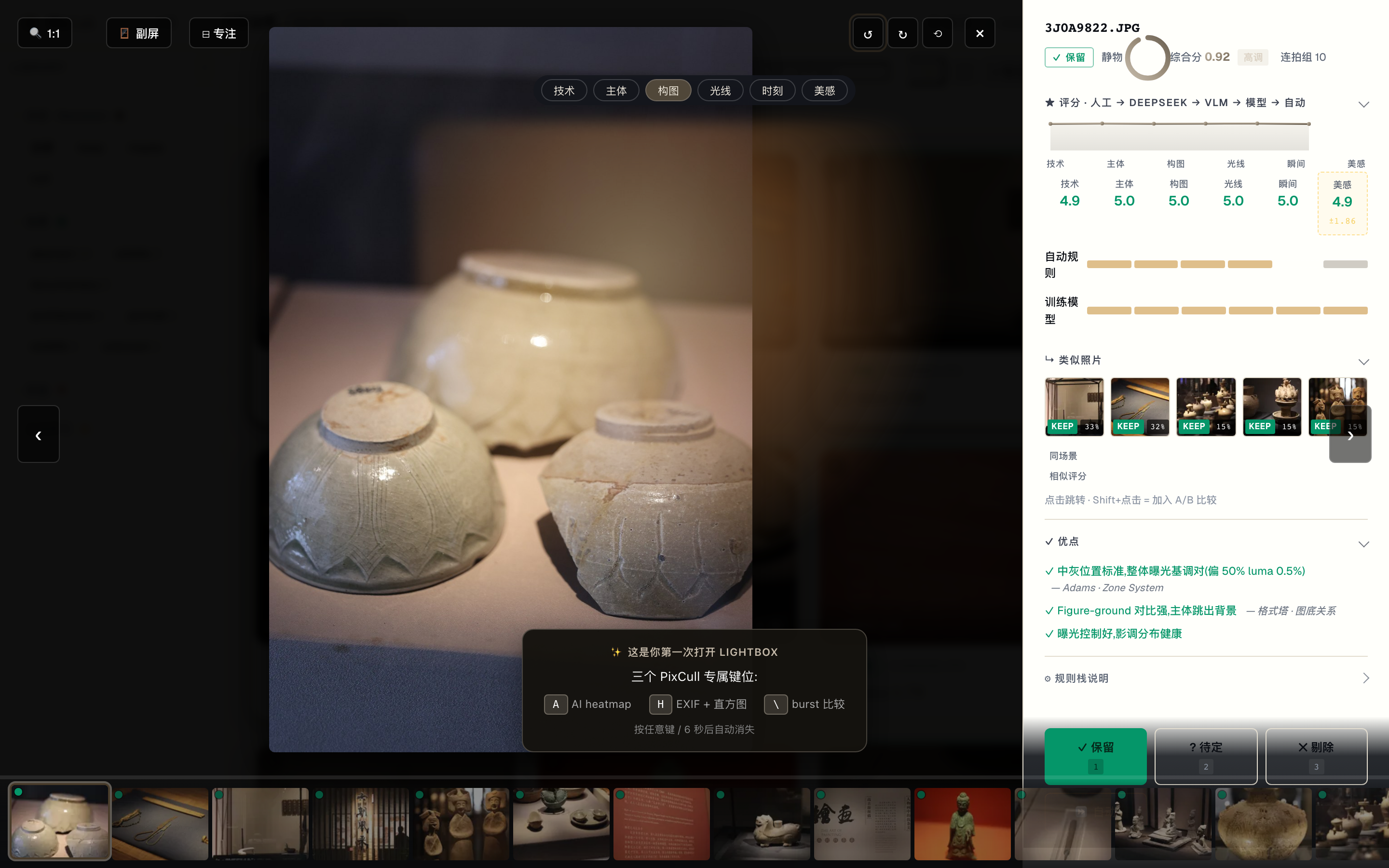Collapse the 评分 scoring section chevron

pyautogui.click(x=1364, y=104)
